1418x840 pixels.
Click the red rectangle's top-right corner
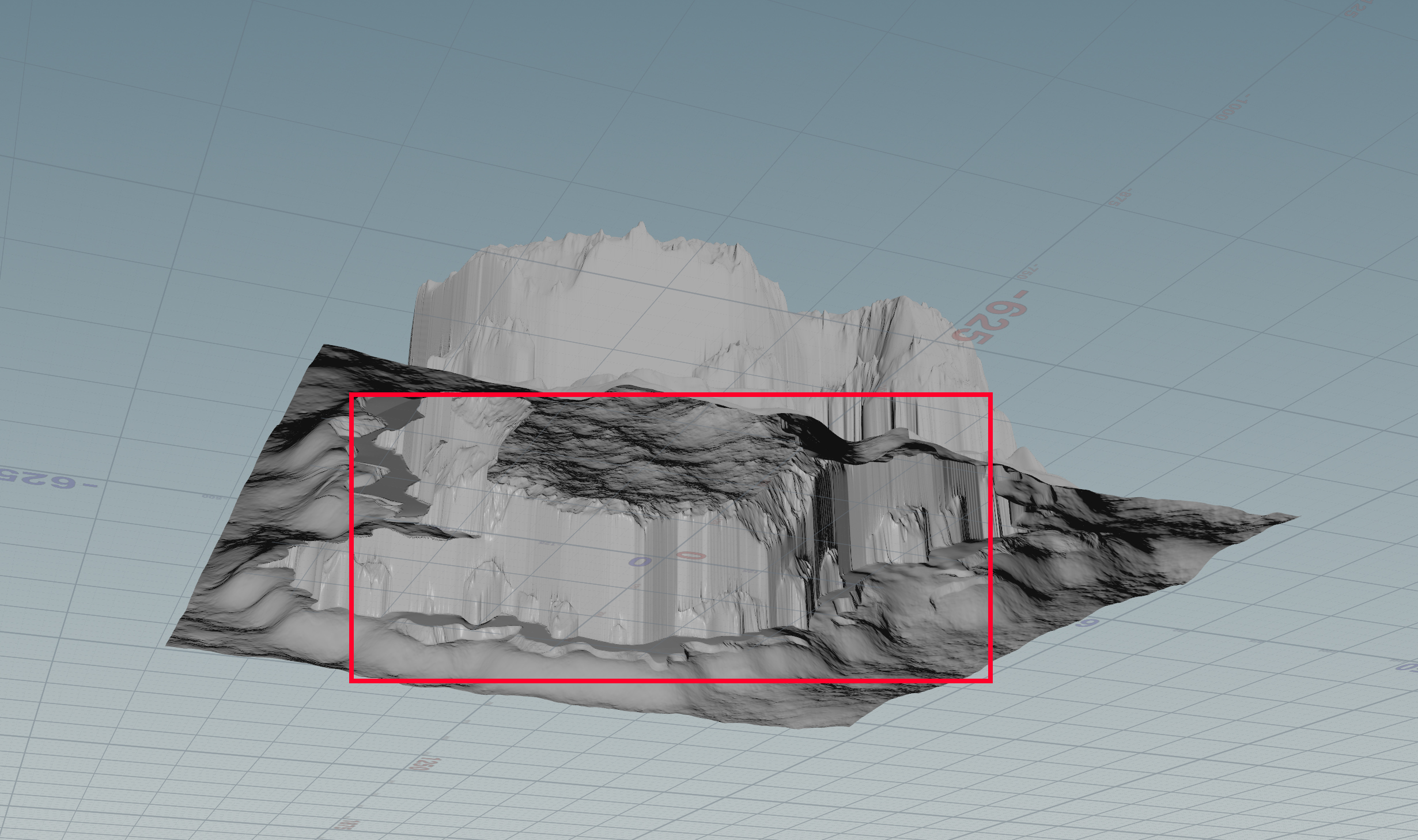tap(990, 395)
